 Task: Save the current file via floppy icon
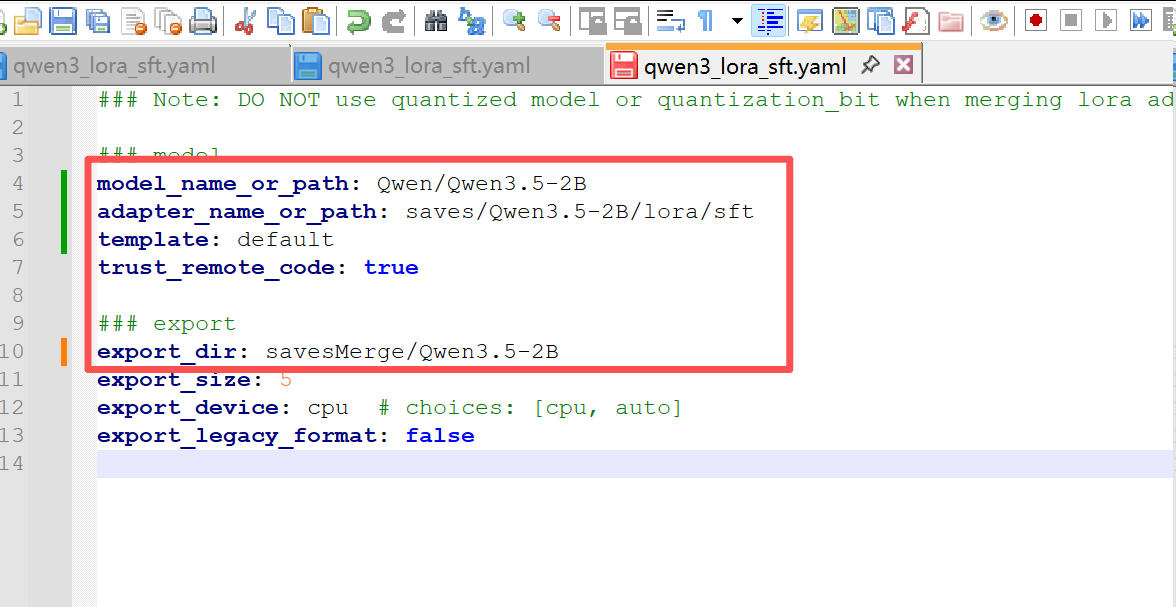coord(63,20)
